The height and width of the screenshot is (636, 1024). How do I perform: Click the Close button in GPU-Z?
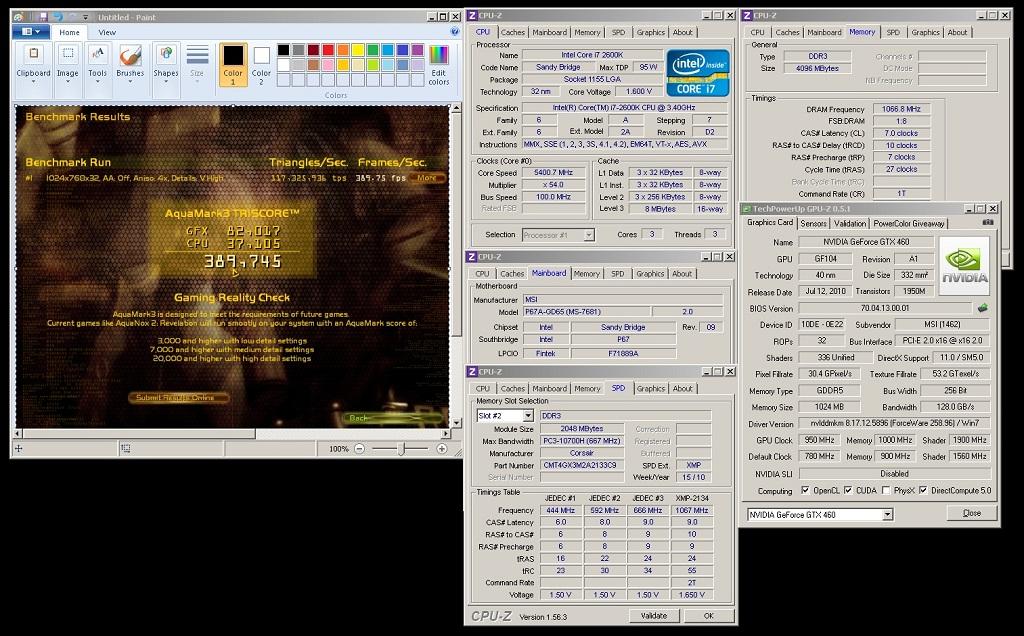pos(972,513)
